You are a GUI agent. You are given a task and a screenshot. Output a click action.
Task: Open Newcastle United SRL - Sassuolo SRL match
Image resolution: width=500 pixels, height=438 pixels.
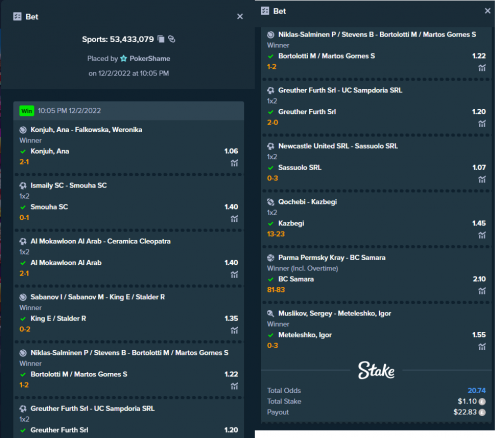coord(338,146)
